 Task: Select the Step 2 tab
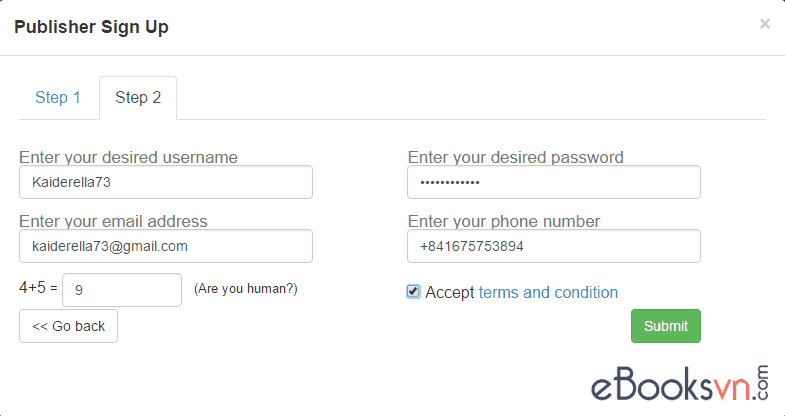138,98
